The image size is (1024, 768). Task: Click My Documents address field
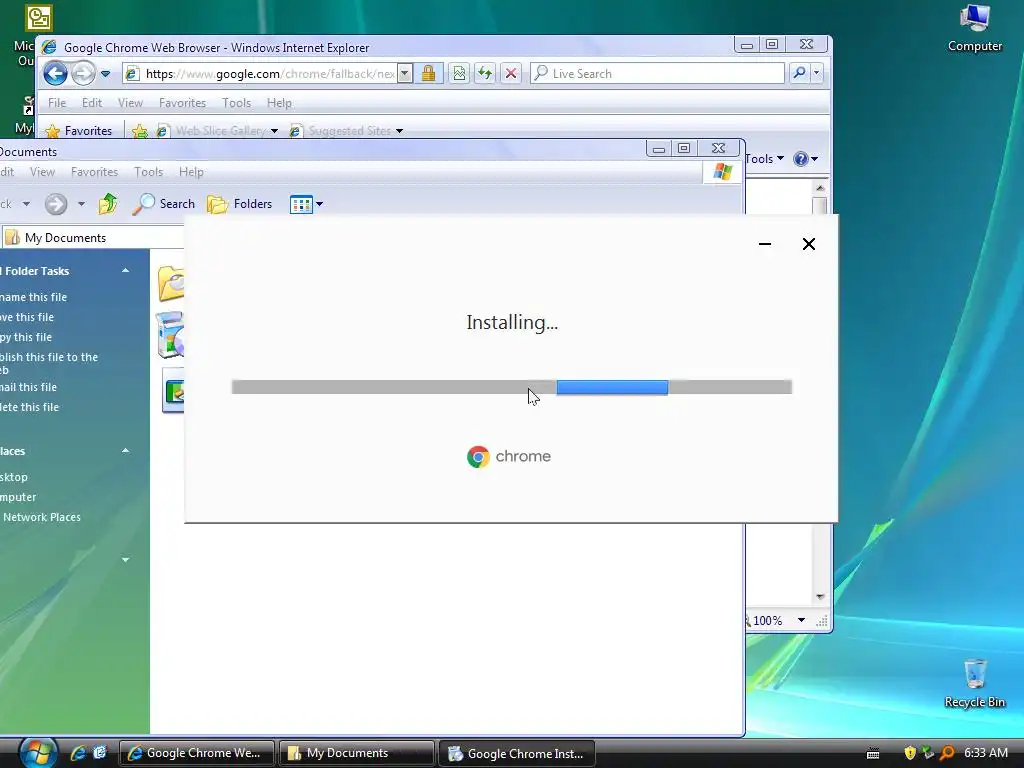pos(93,238)
